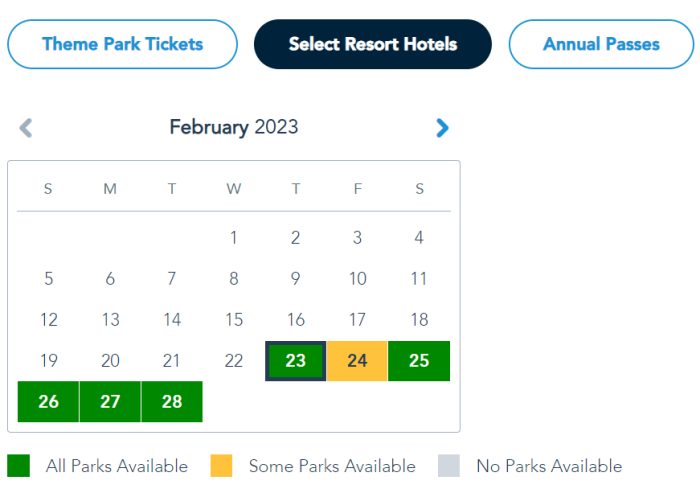Viewport: 700px width, 493px height.
Task: Click February 1 on the calendar
Action: point(234,238)
